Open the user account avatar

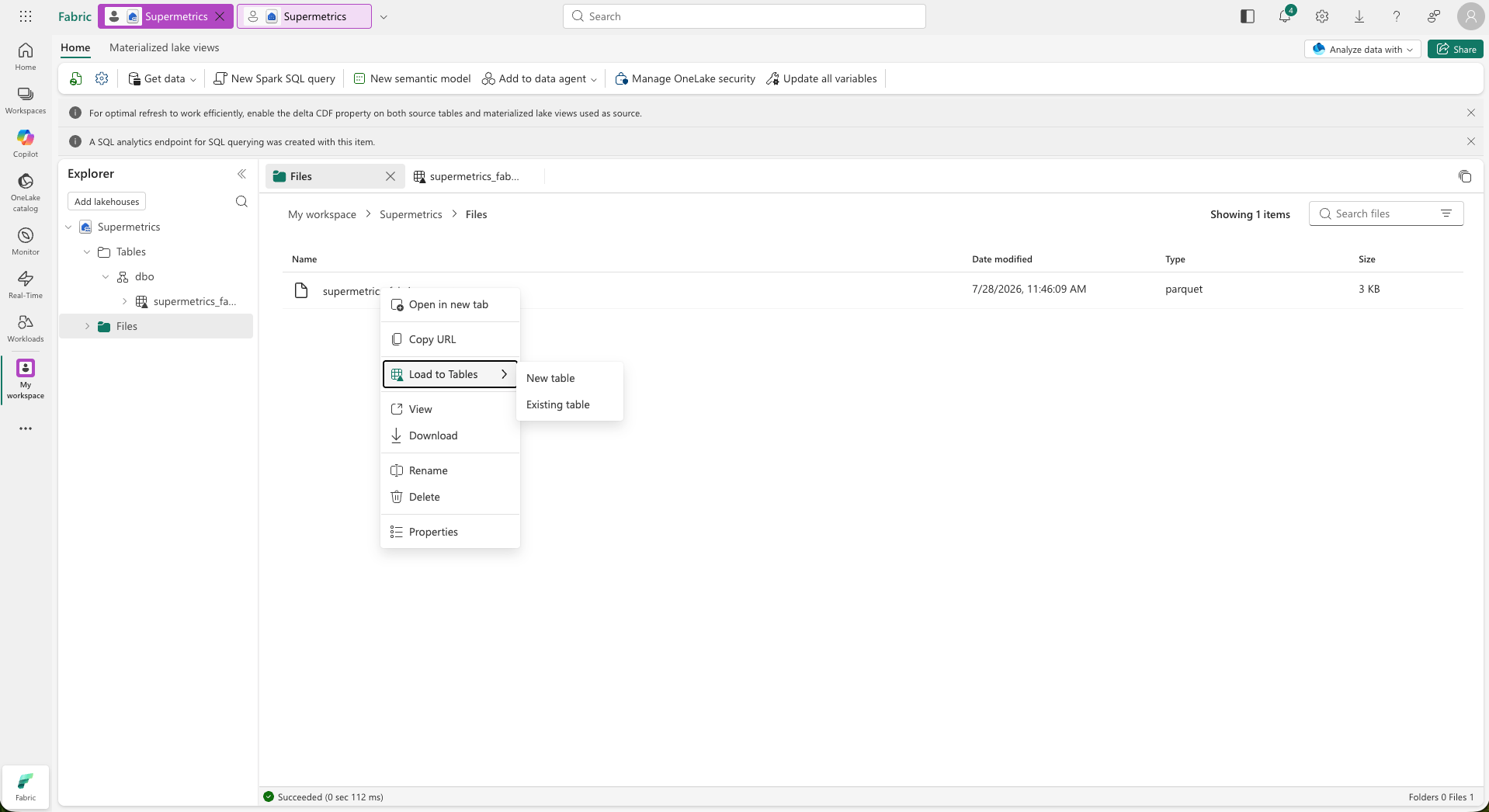[x=1470, y=16]
